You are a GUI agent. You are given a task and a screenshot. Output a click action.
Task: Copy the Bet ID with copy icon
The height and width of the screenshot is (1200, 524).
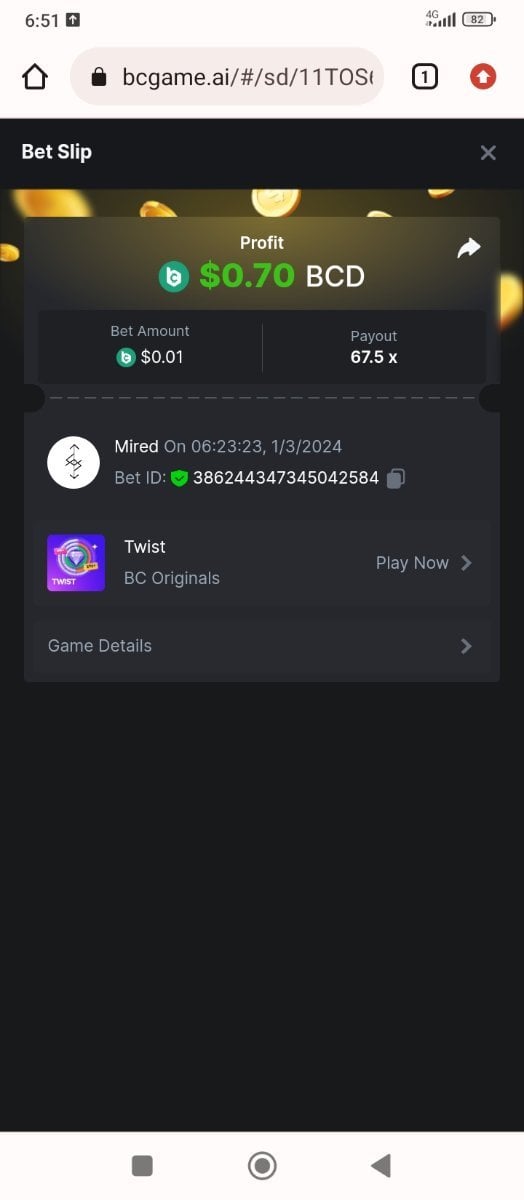pos(396,478)
